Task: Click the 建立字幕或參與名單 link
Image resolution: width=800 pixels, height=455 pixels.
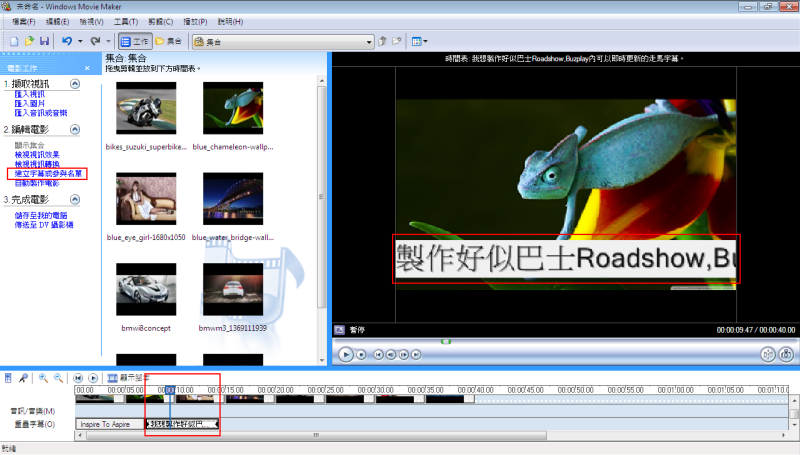Action: coord(48,173)
